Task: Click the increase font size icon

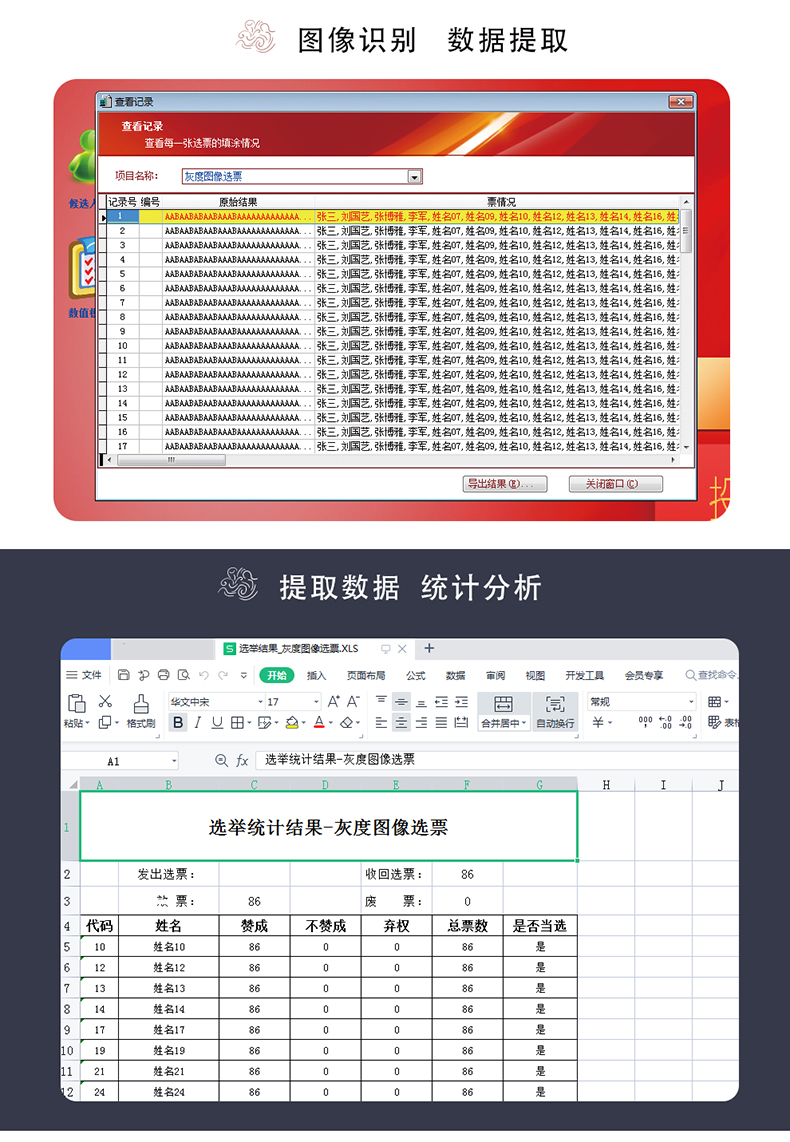Action: (x=335, y=702)
